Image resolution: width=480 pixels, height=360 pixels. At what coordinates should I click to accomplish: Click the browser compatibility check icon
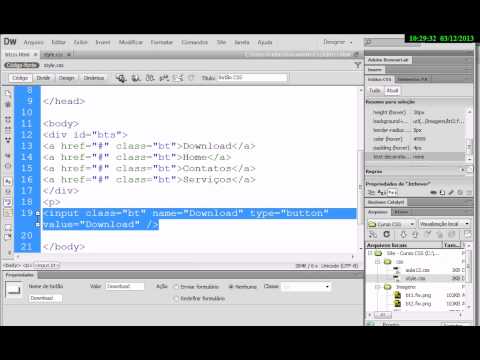tap(178, 78)
